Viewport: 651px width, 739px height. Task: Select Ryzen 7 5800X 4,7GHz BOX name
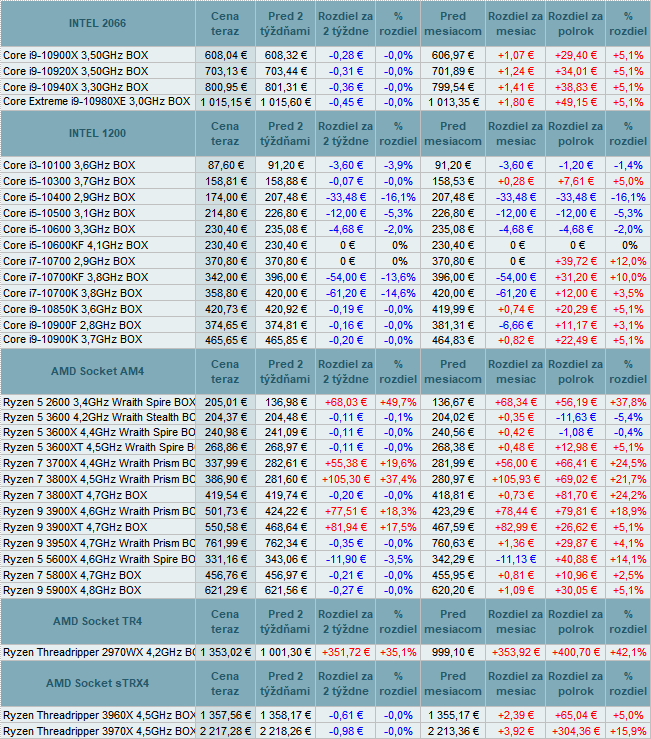click(x=72, y=576)
